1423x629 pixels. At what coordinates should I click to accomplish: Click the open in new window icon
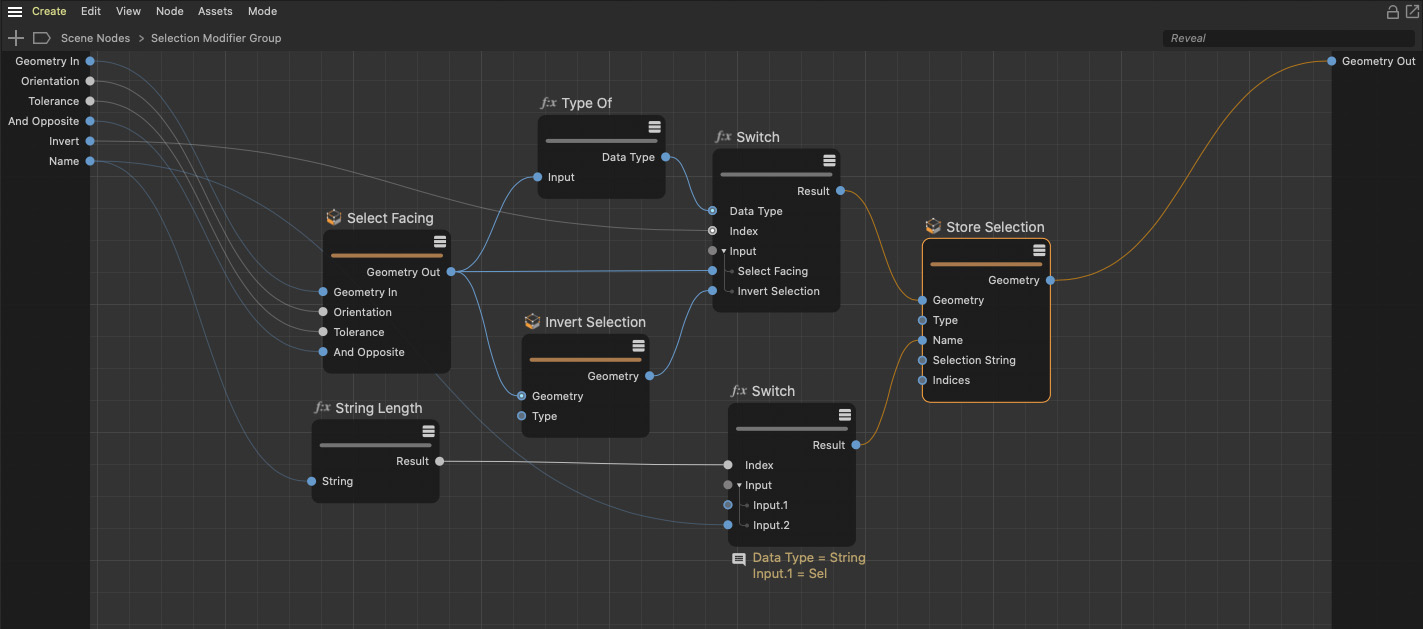1411,12
